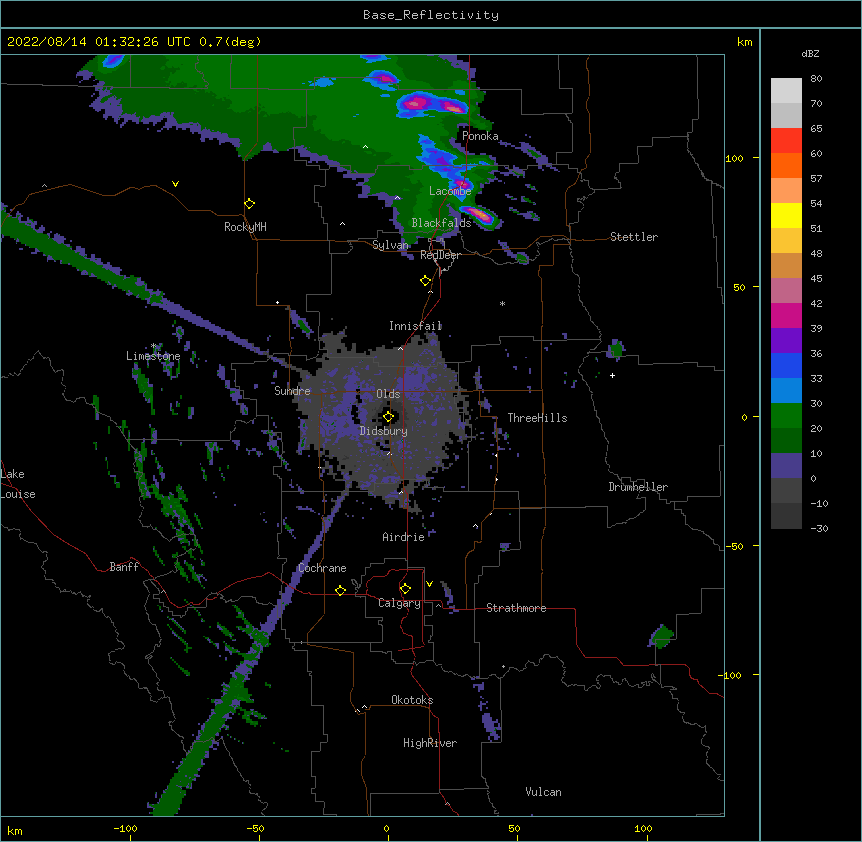This screenshot has width=862, height=842.
Task: Select the red 60-65 dBZ legend swatch
Action: [x=786, y=140]
